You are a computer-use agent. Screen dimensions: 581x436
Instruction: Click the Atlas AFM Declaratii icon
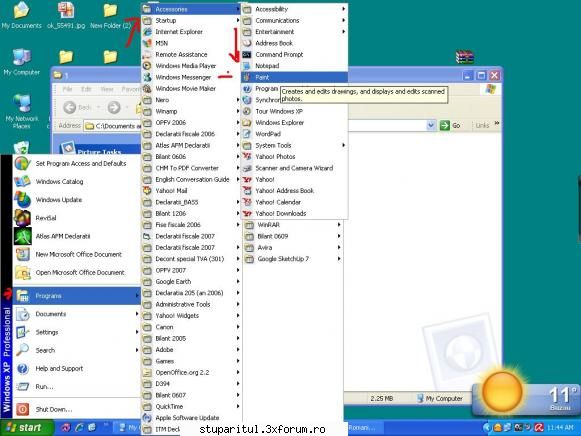[x=22, y=236]
